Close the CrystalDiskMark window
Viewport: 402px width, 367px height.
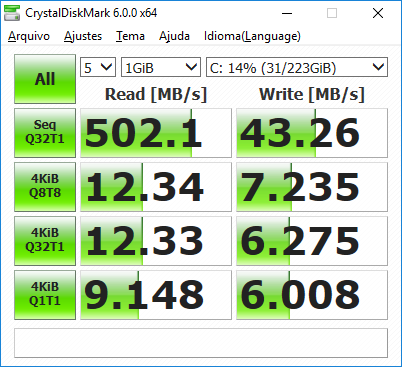click(x=378, y=13)
